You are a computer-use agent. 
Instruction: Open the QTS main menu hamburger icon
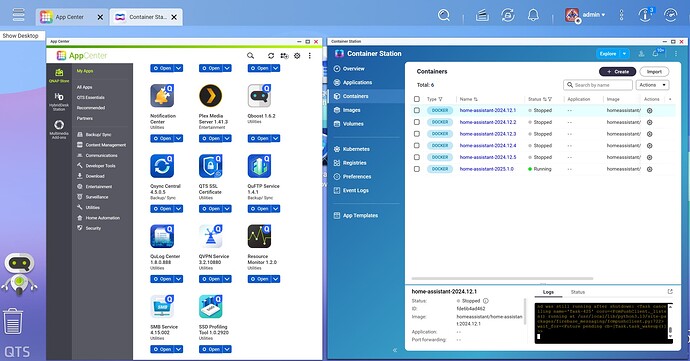(18, 15)
